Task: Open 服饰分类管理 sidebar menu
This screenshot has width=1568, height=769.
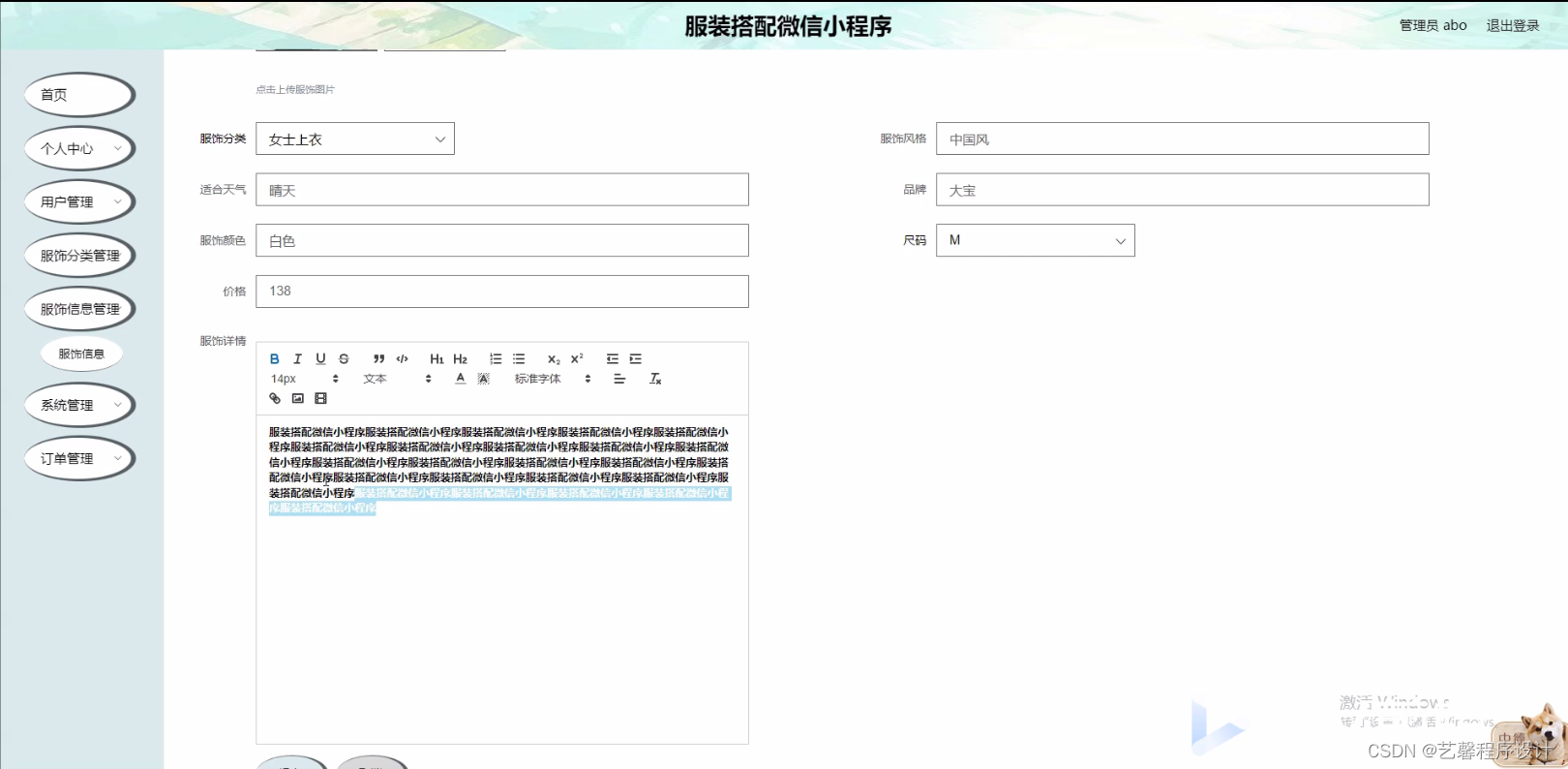Action: [79, 256]
